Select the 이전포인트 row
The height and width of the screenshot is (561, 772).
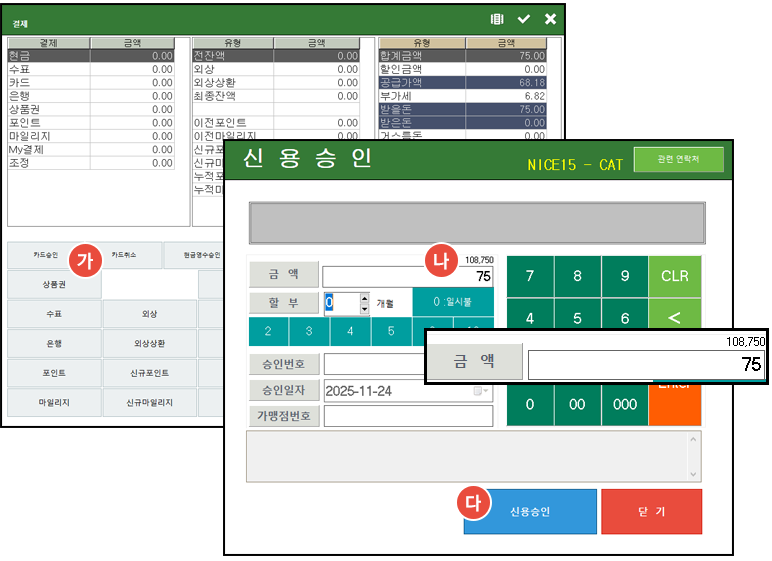point(276,122)
